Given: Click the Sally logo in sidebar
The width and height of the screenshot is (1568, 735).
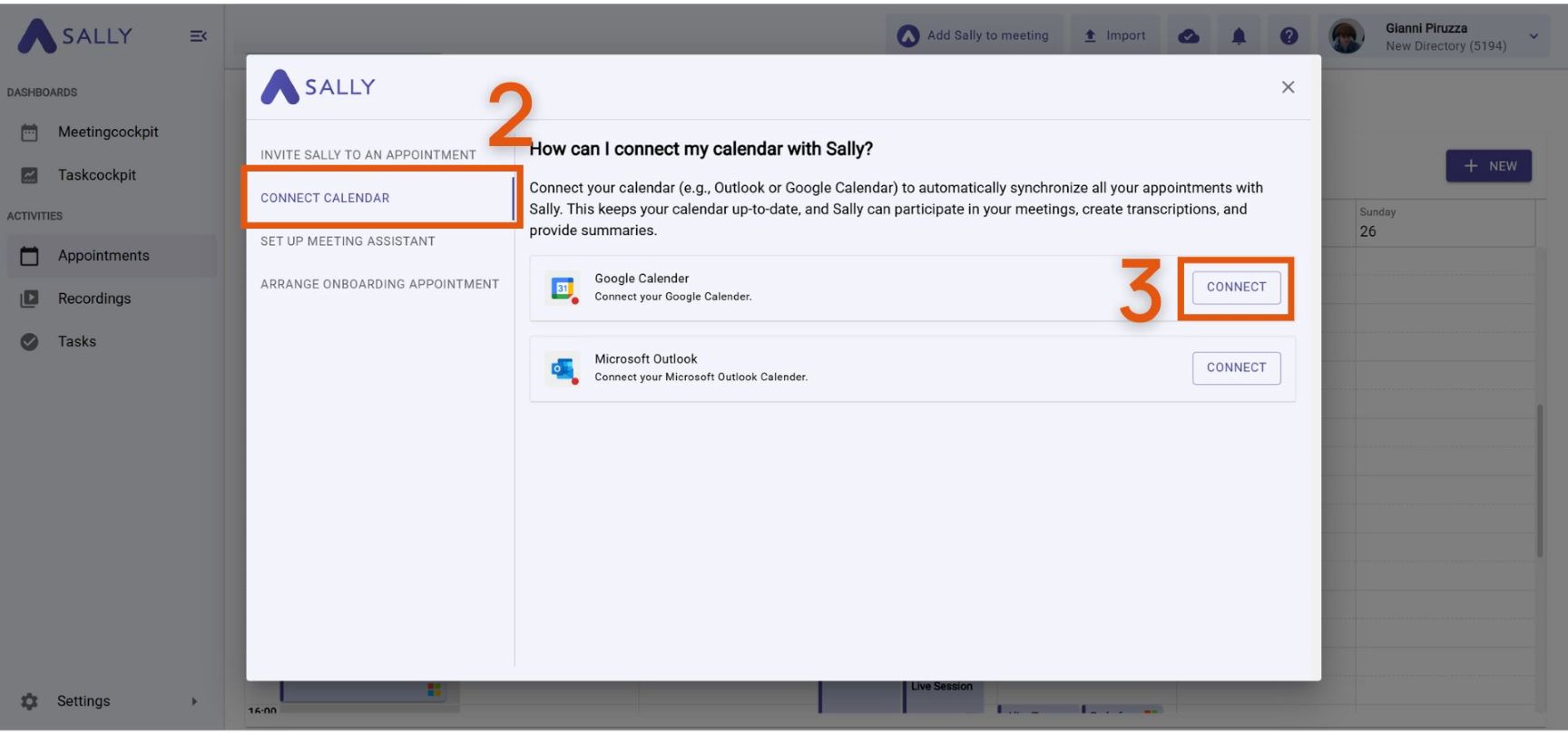Looking at the screenshot, I should (74, 36).
